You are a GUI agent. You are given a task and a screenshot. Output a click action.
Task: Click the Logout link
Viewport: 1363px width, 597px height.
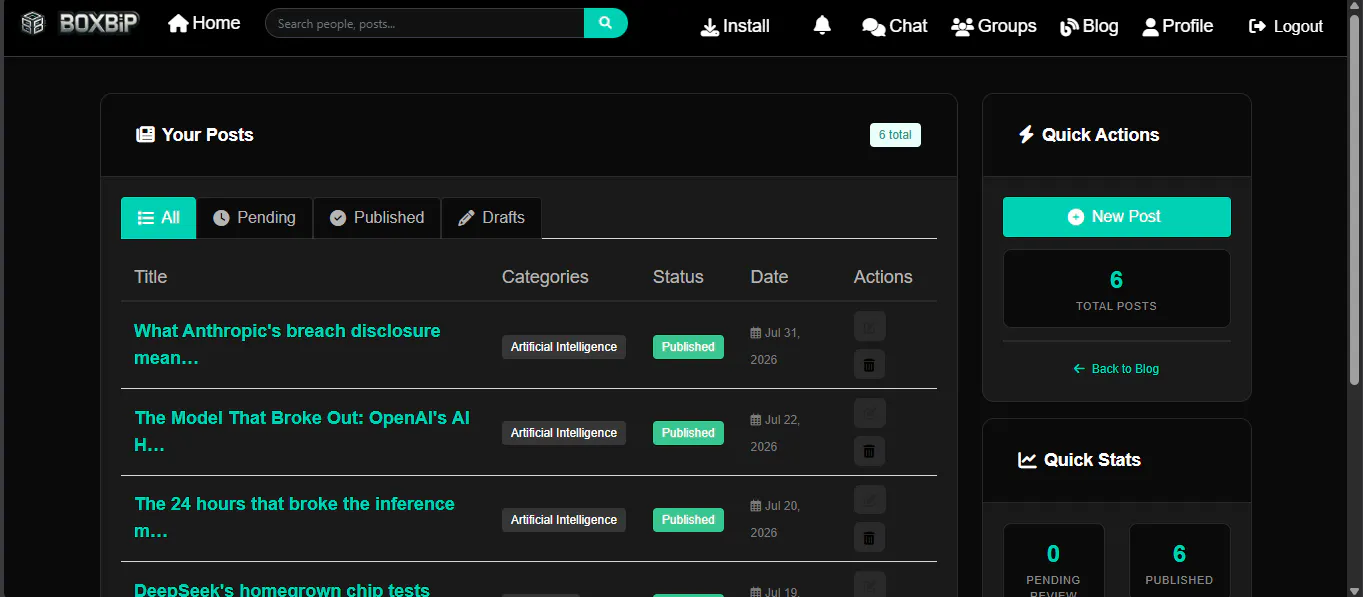1286,26
